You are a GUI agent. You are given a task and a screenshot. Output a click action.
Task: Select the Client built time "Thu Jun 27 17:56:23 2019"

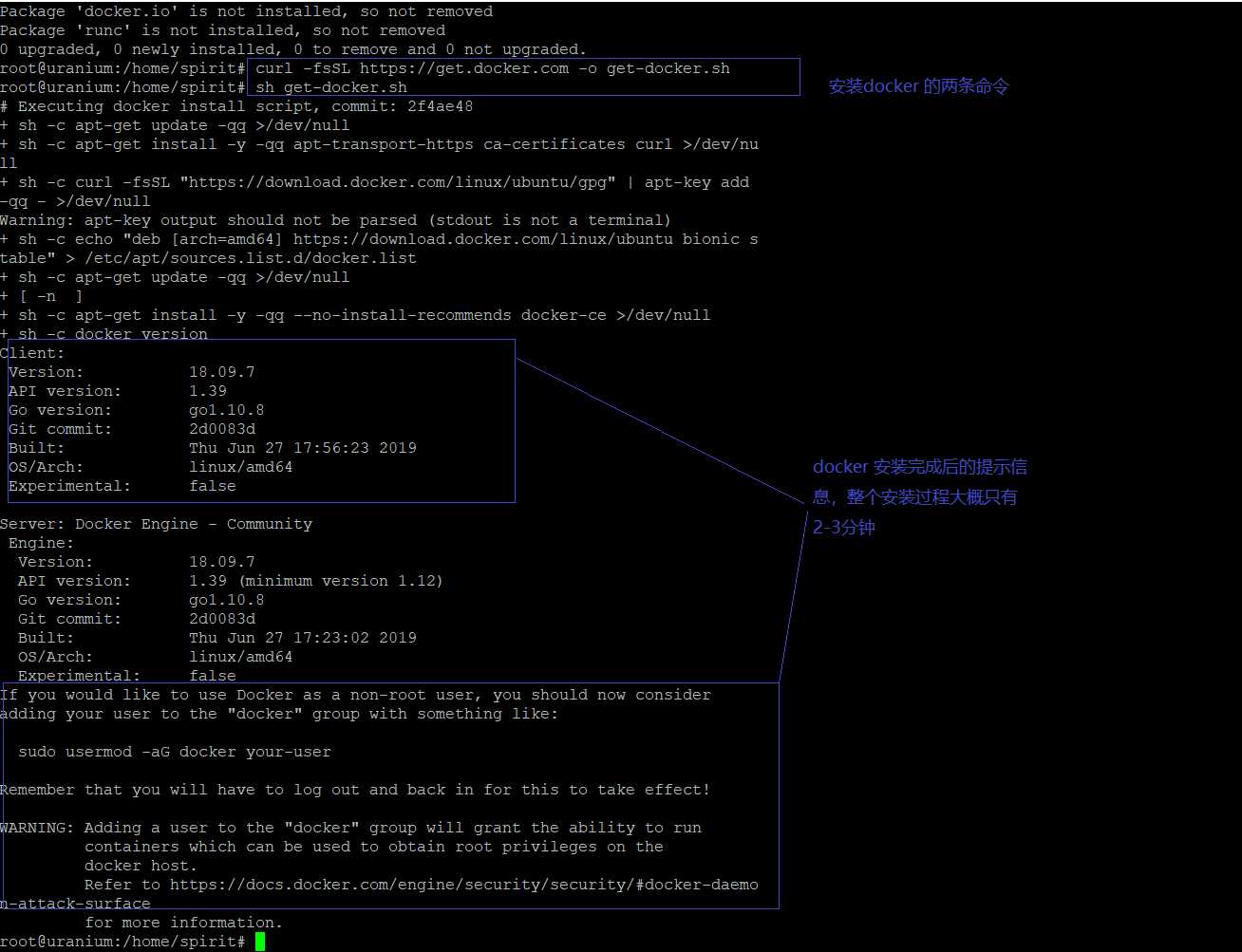click(303, 448)
